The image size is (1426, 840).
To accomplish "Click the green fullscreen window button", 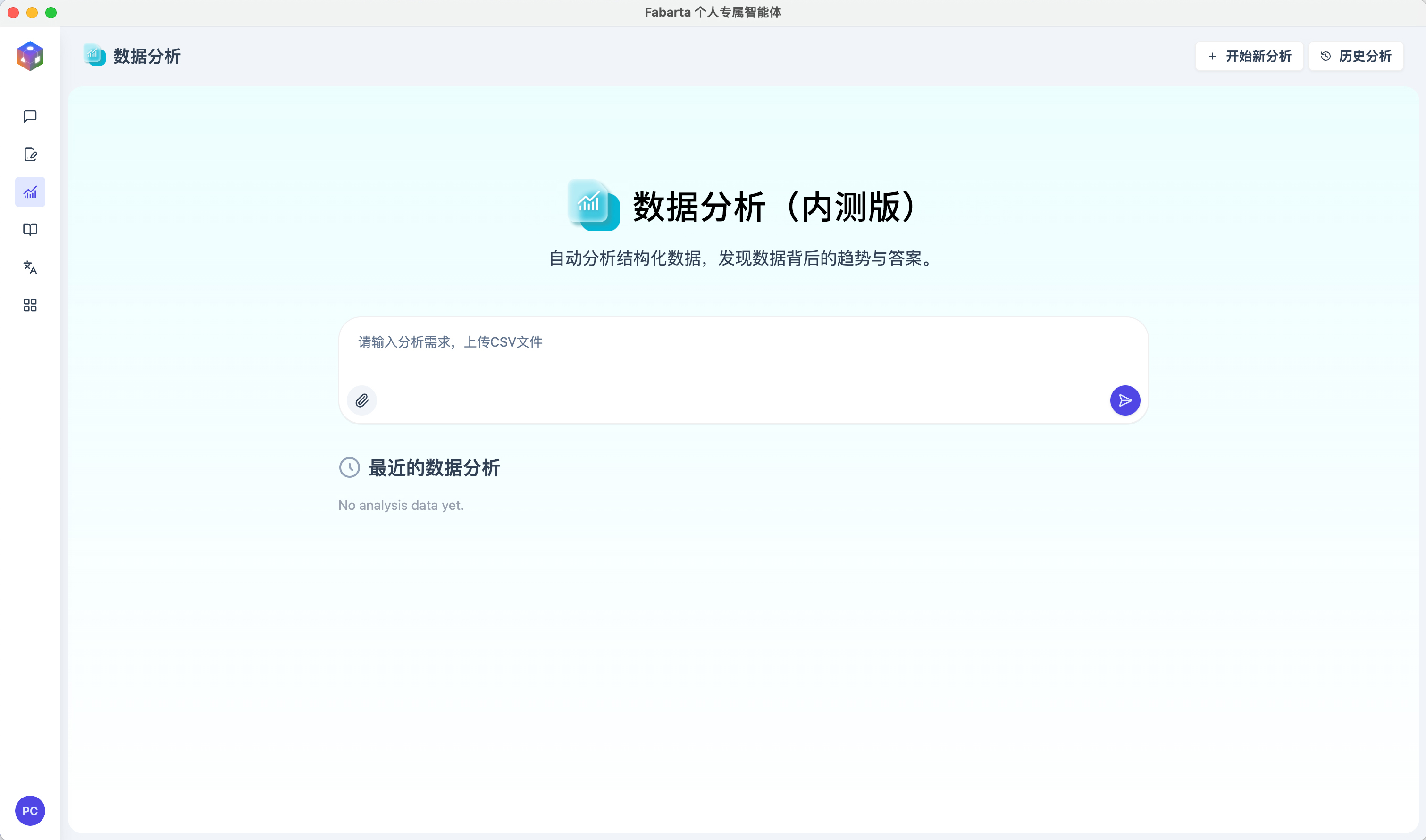I will 51,12.
